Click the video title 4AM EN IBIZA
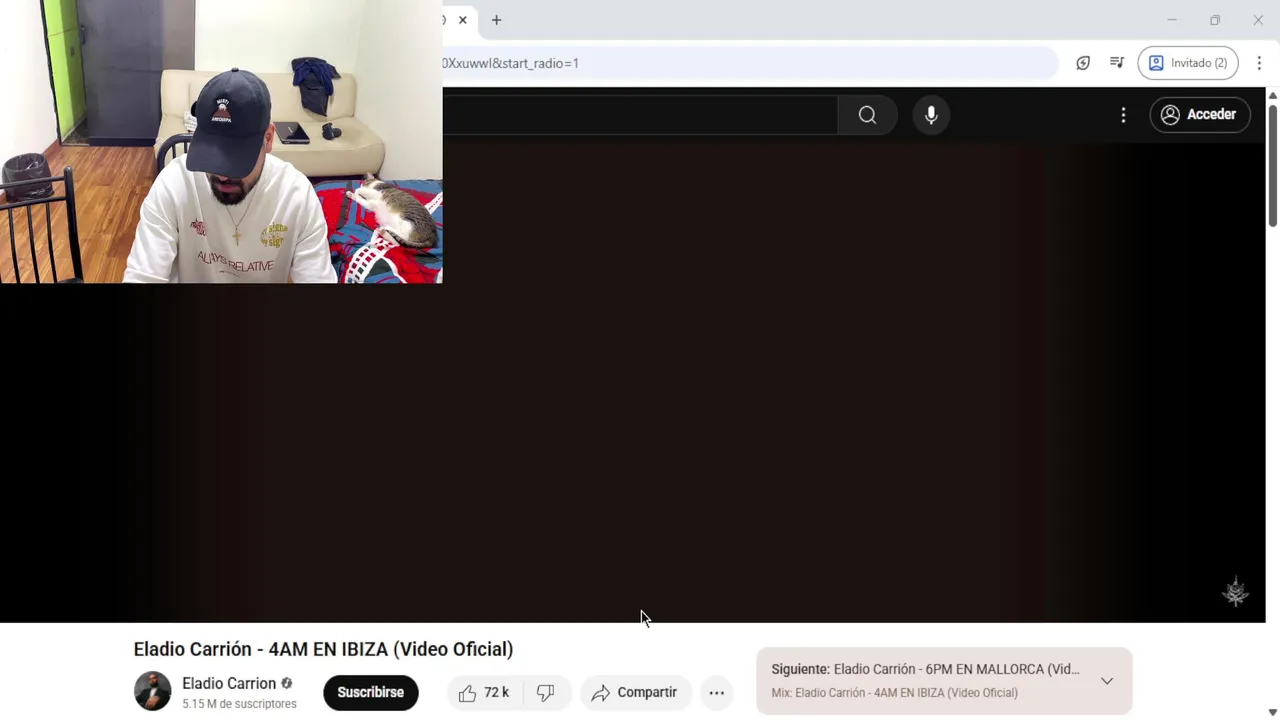Viewport: 1280px width, 720px height. pyautogui.click(x=323, y=649)
